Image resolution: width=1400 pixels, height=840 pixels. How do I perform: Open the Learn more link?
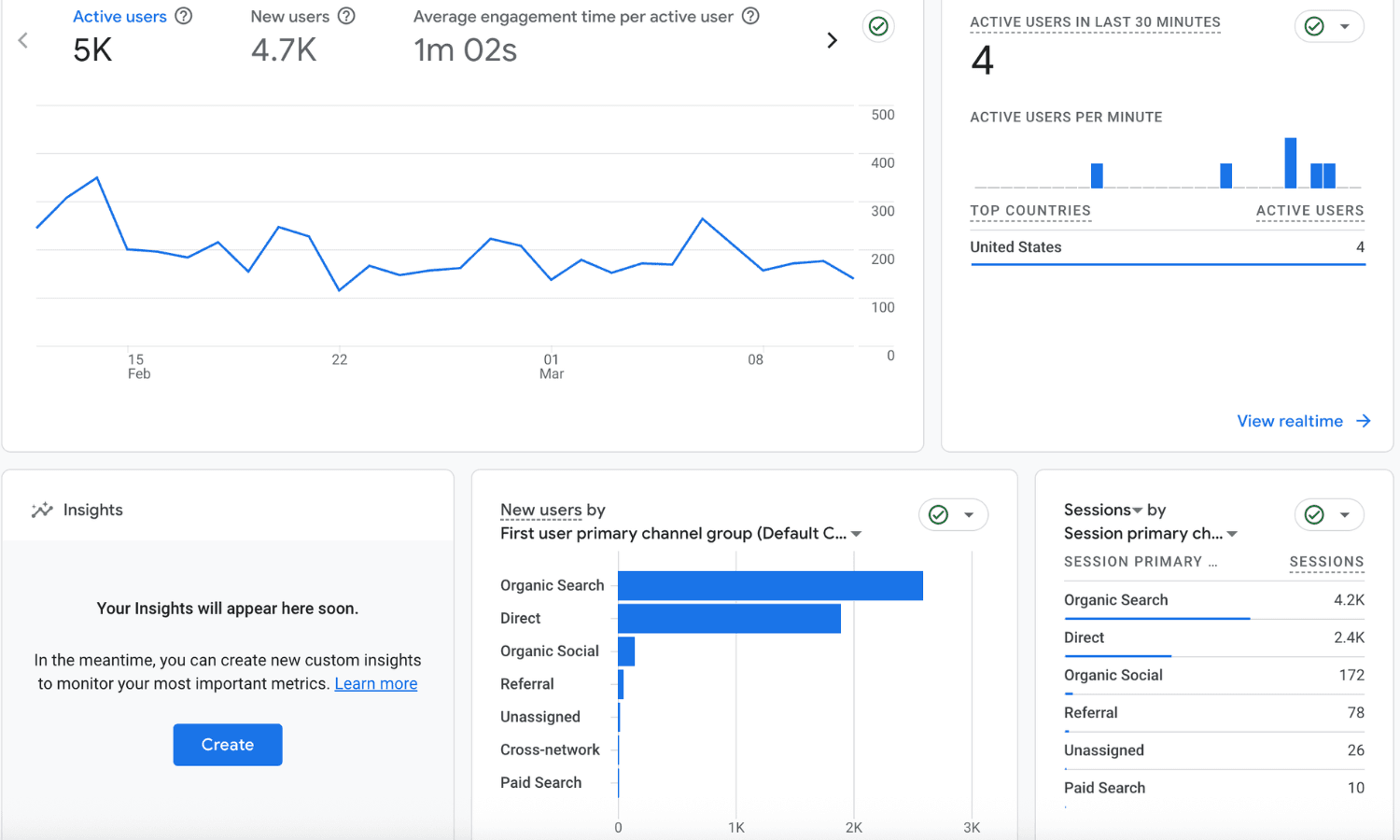(x=375, y=683)
